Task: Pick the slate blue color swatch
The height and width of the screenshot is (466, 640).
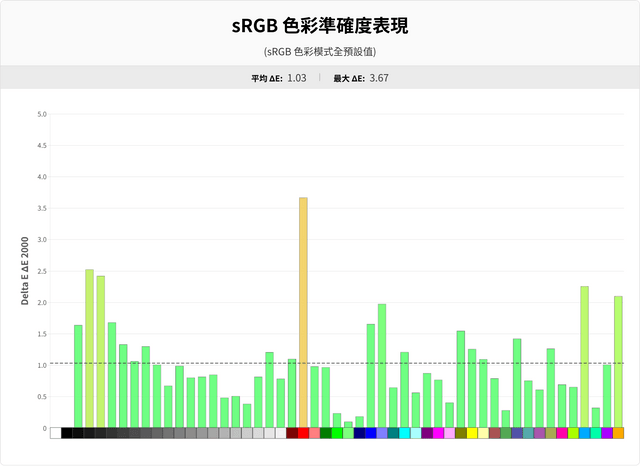Action: [517, 433]
